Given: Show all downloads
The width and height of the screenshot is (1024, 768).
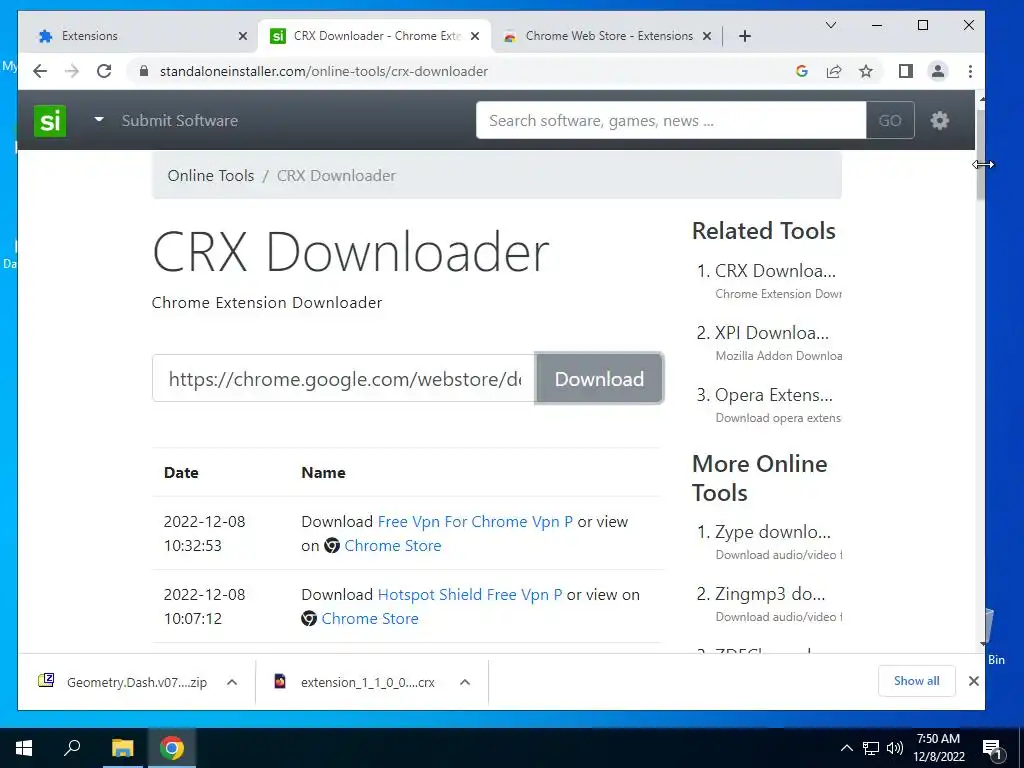Looking at the screenshot, I should 917,680.
